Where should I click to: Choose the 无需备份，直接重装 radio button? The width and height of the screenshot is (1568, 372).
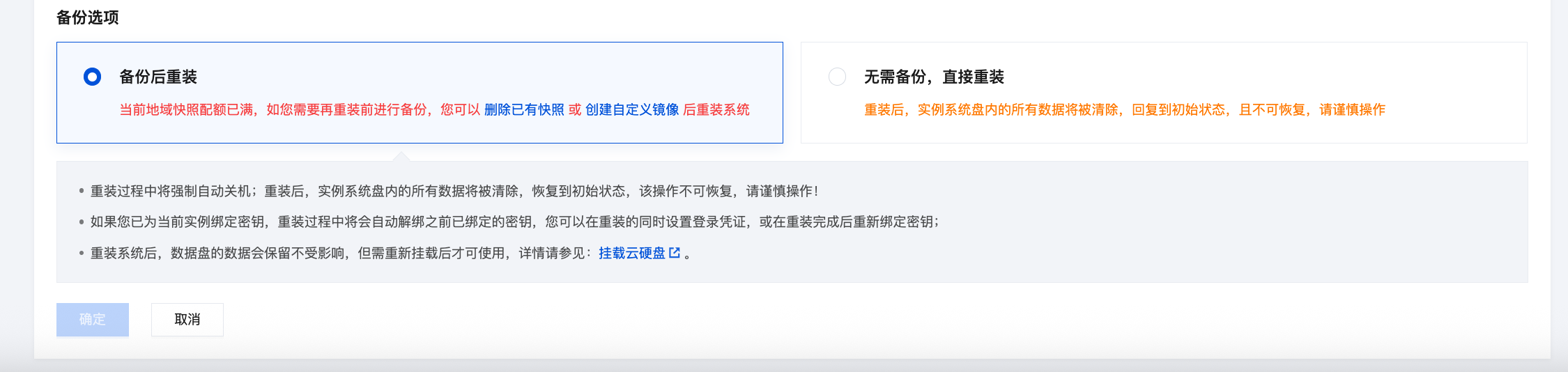click(x=837, y=77)
